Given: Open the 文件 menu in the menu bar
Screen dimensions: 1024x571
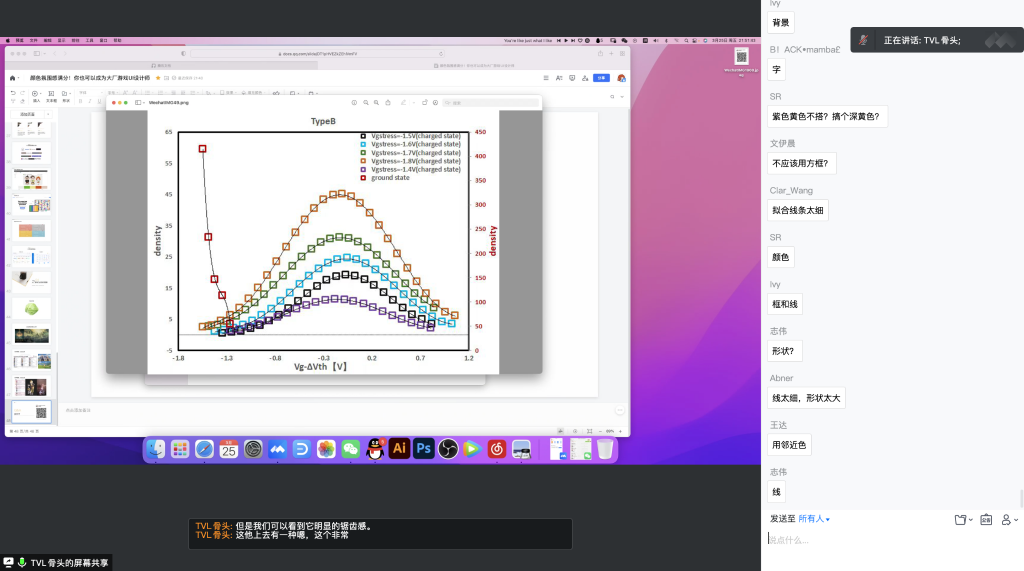Looking at the screenshot, I should coord(33,41).
